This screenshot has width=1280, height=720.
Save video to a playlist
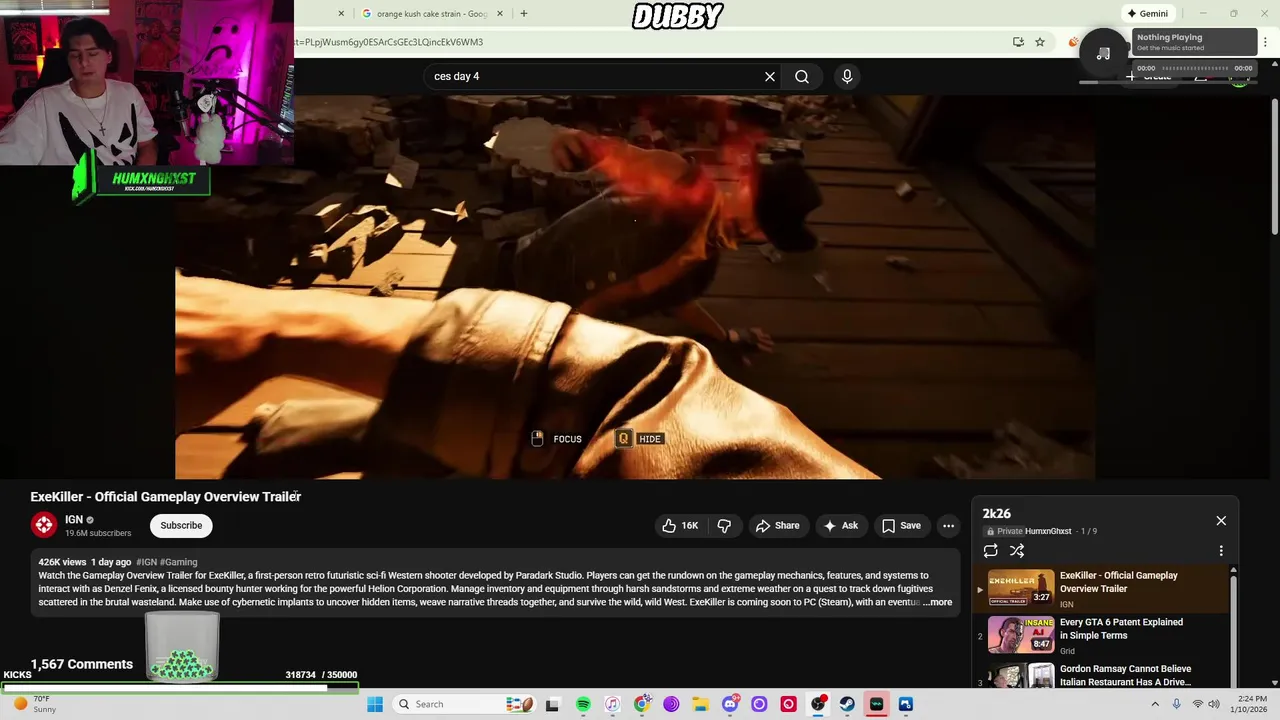(x=901, y=525)
